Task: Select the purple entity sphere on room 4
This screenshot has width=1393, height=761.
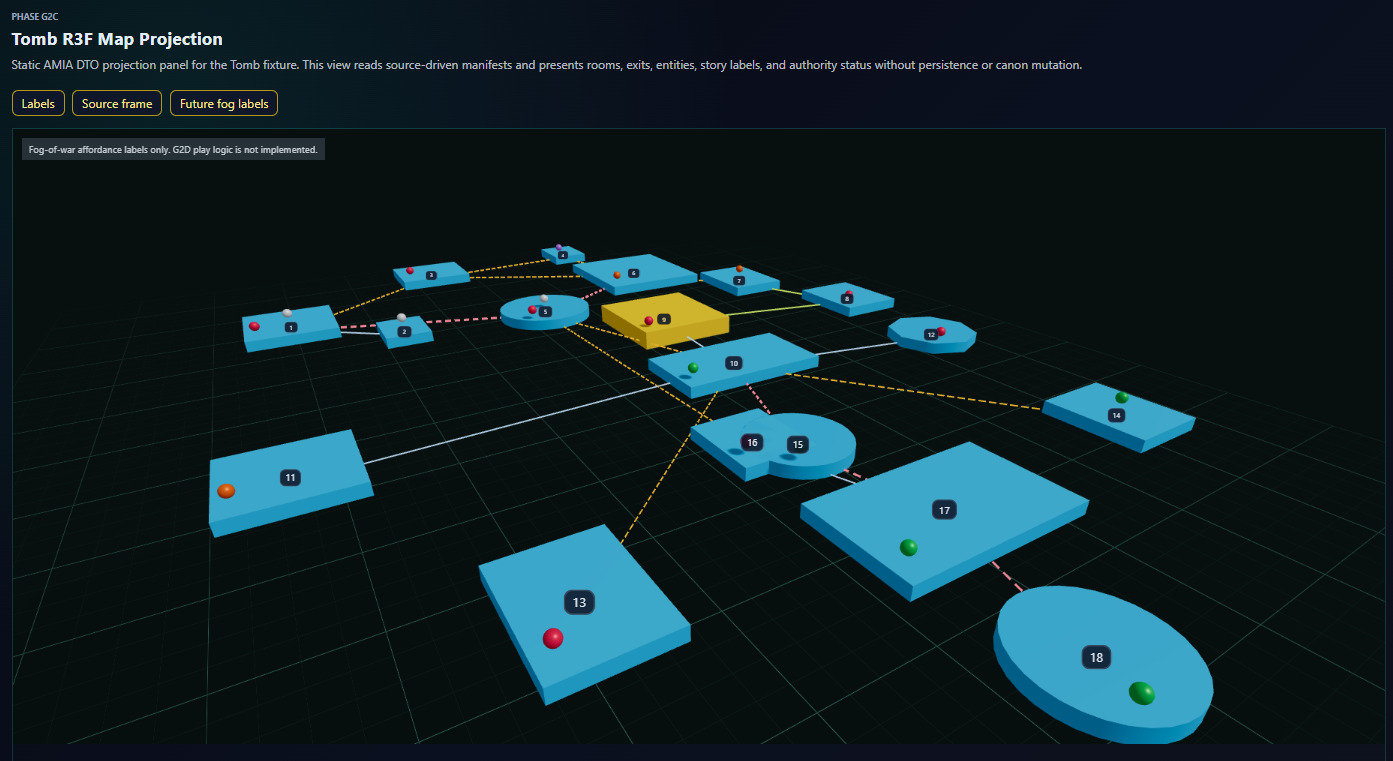Action: (559, 247)
